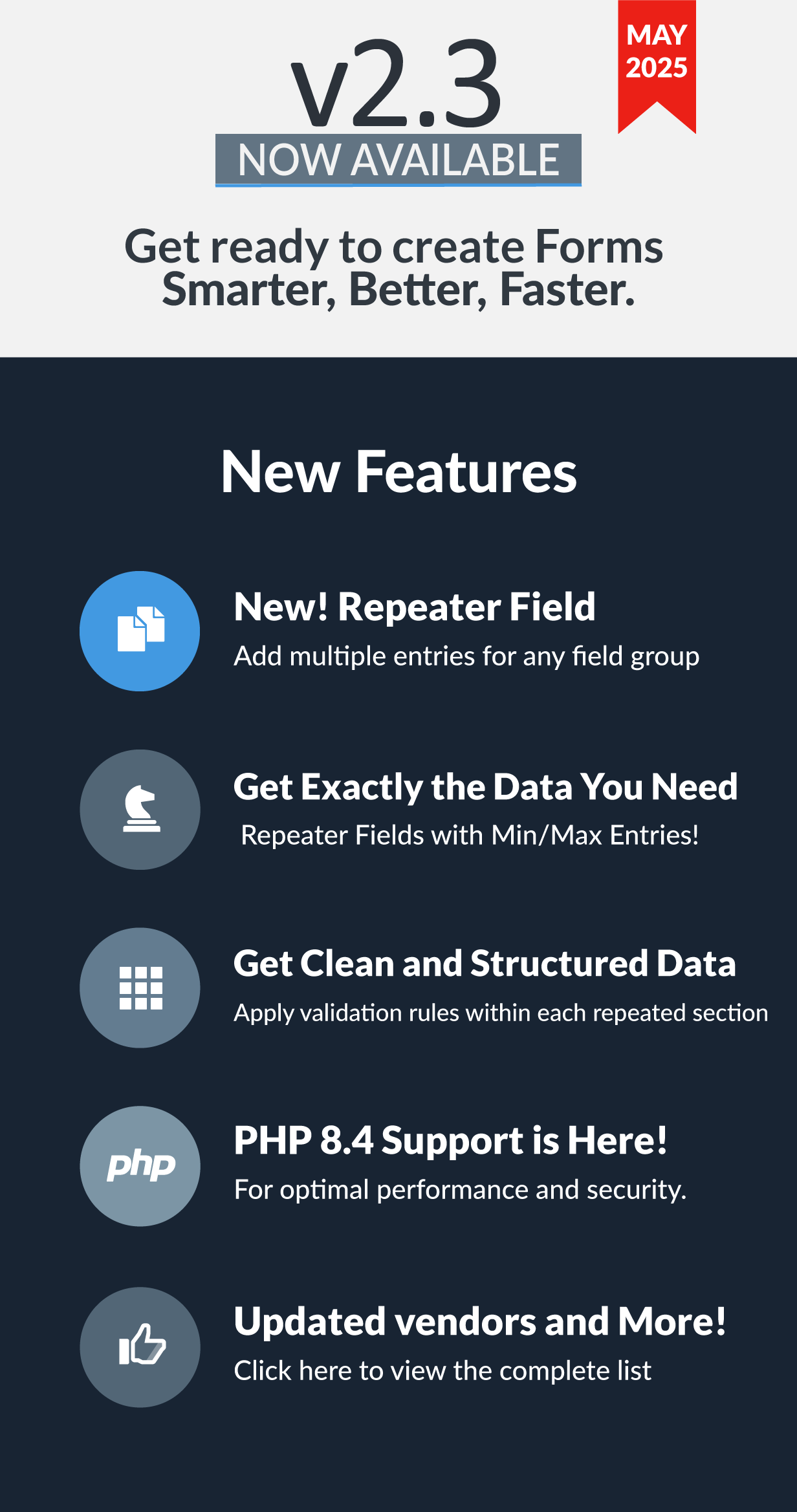Click the NOW AVAILABLE banner

398,160
